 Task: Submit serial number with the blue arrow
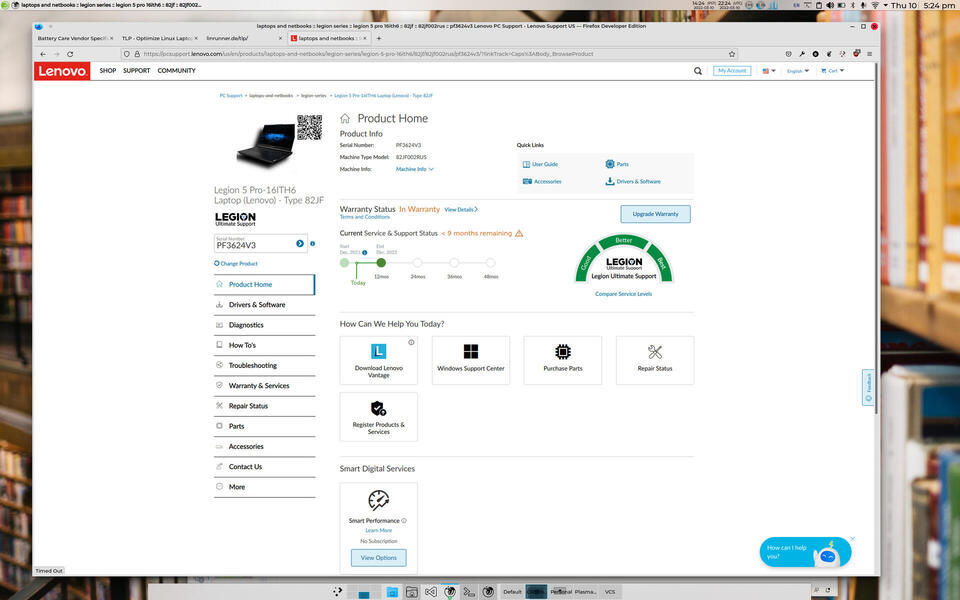300,244
